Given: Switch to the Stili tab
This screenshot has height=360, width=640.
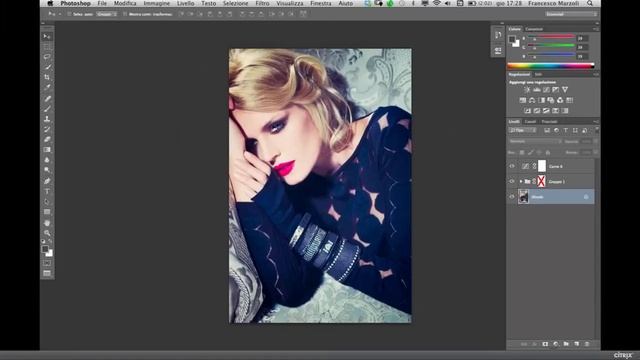Looking at the screenshot, I should [x=538, y=75].
